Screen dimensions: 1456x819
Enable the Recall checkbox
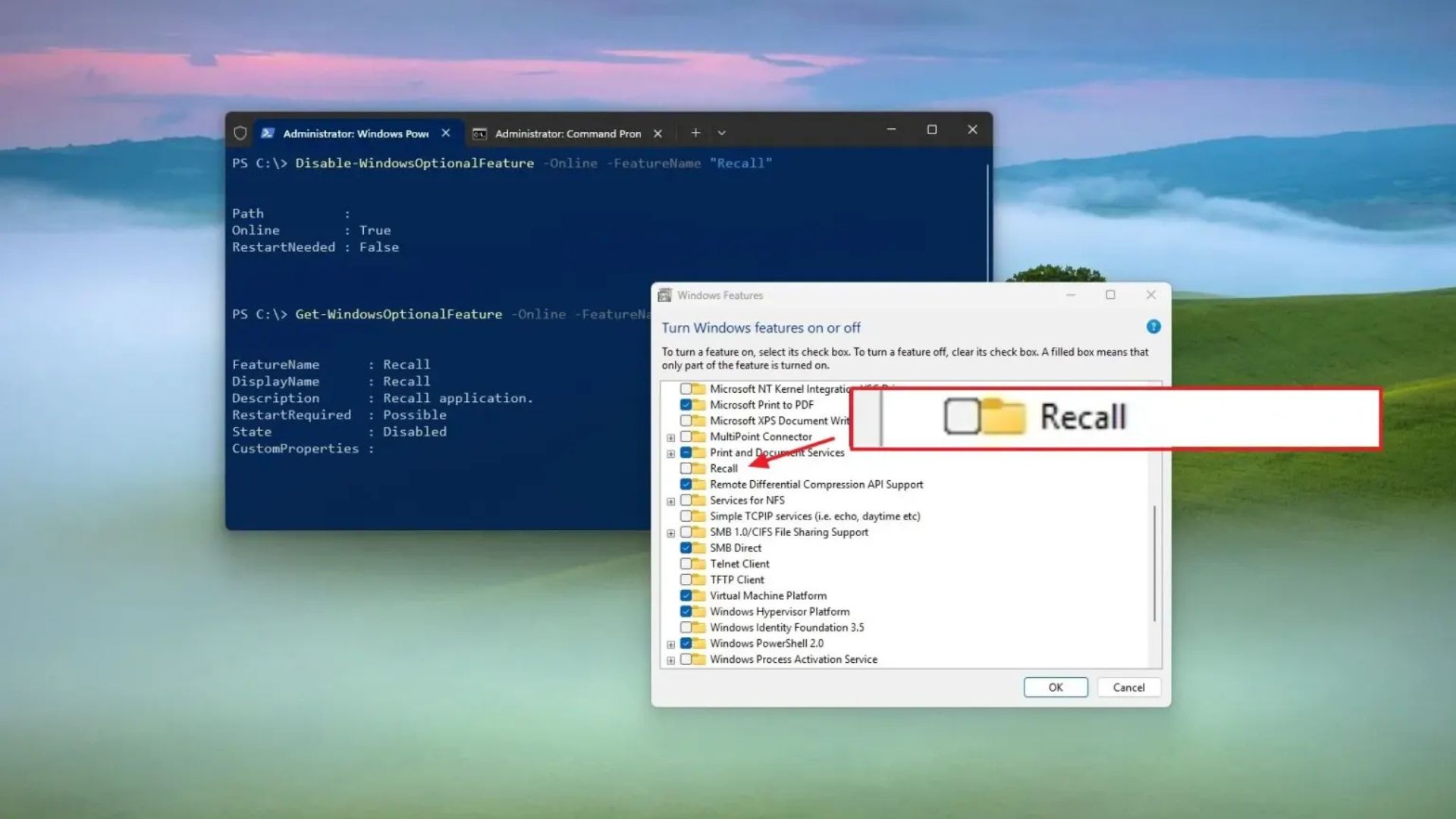tap(686, 468)
